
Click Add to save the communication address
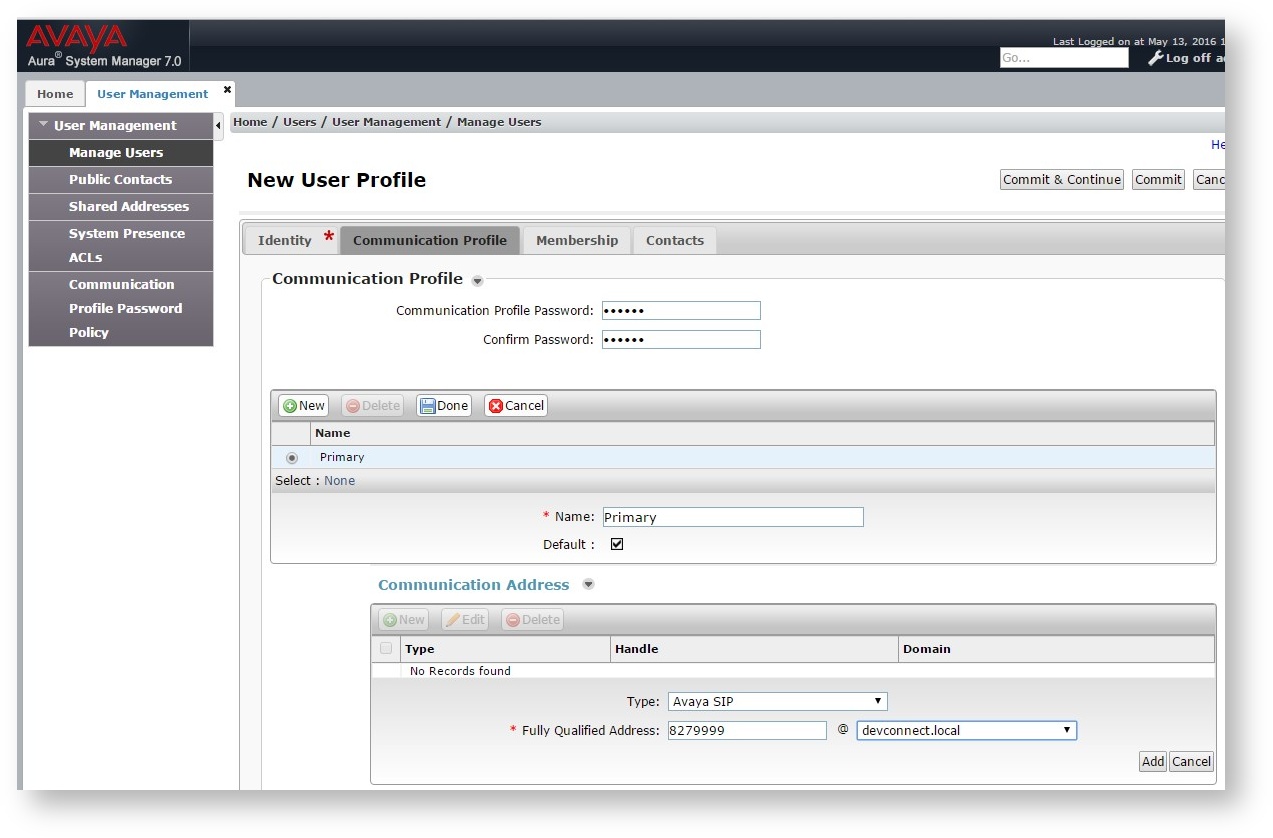tap(1152, 762)
